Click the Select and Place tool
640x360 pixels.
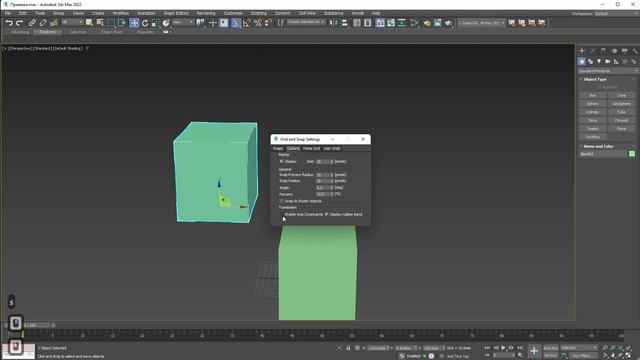point(166,23)
